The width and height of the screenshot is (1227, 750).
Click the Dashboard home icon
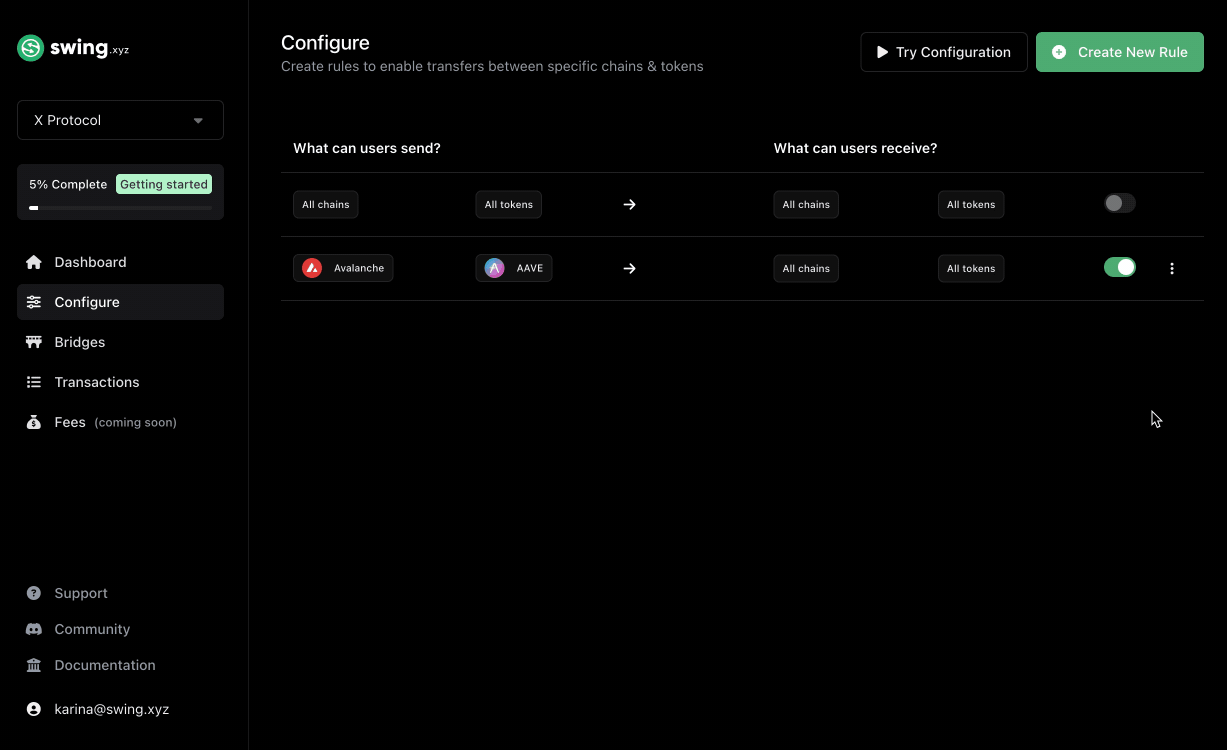(x=34, y=262)
